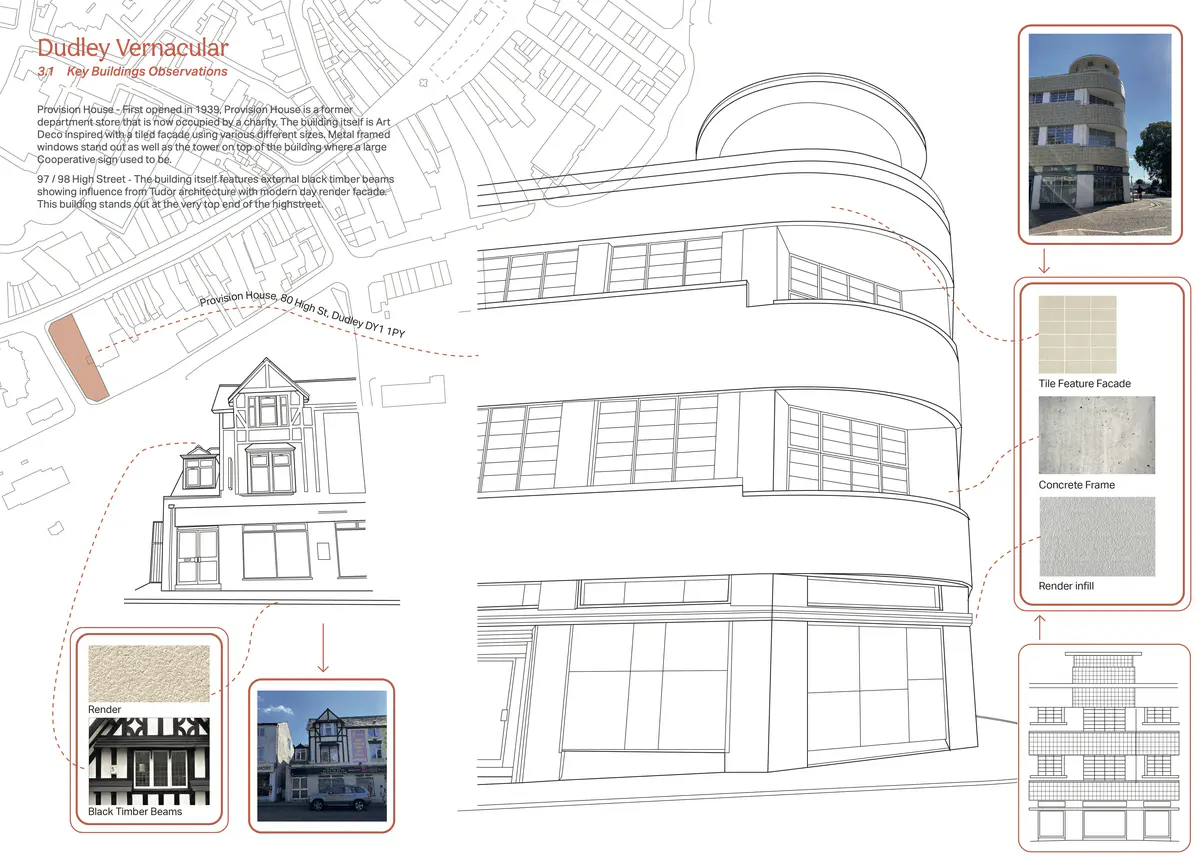
Task: Click the Render infill material sample
Action: tap(1095, 537)
